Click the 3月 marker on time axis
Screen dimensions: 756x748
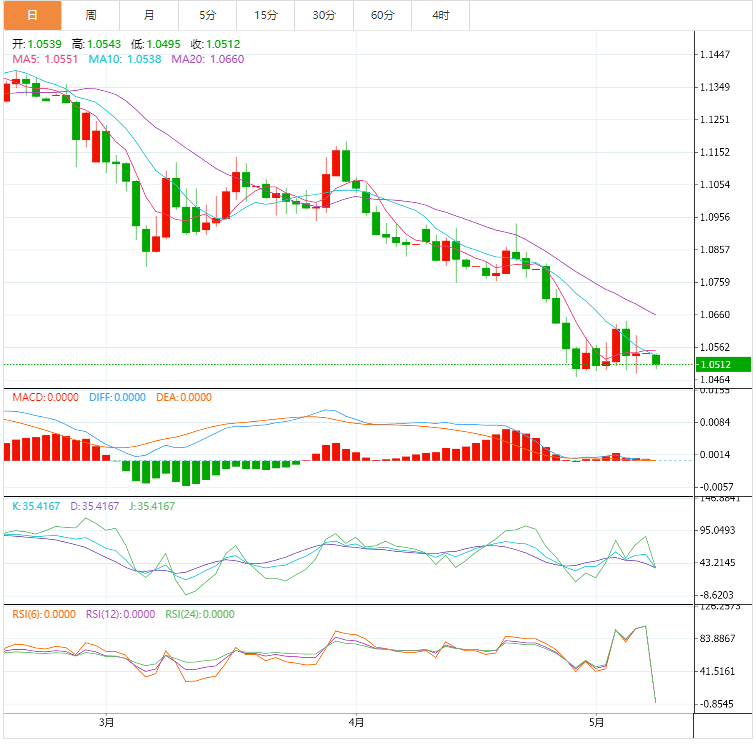coord(107,722)
